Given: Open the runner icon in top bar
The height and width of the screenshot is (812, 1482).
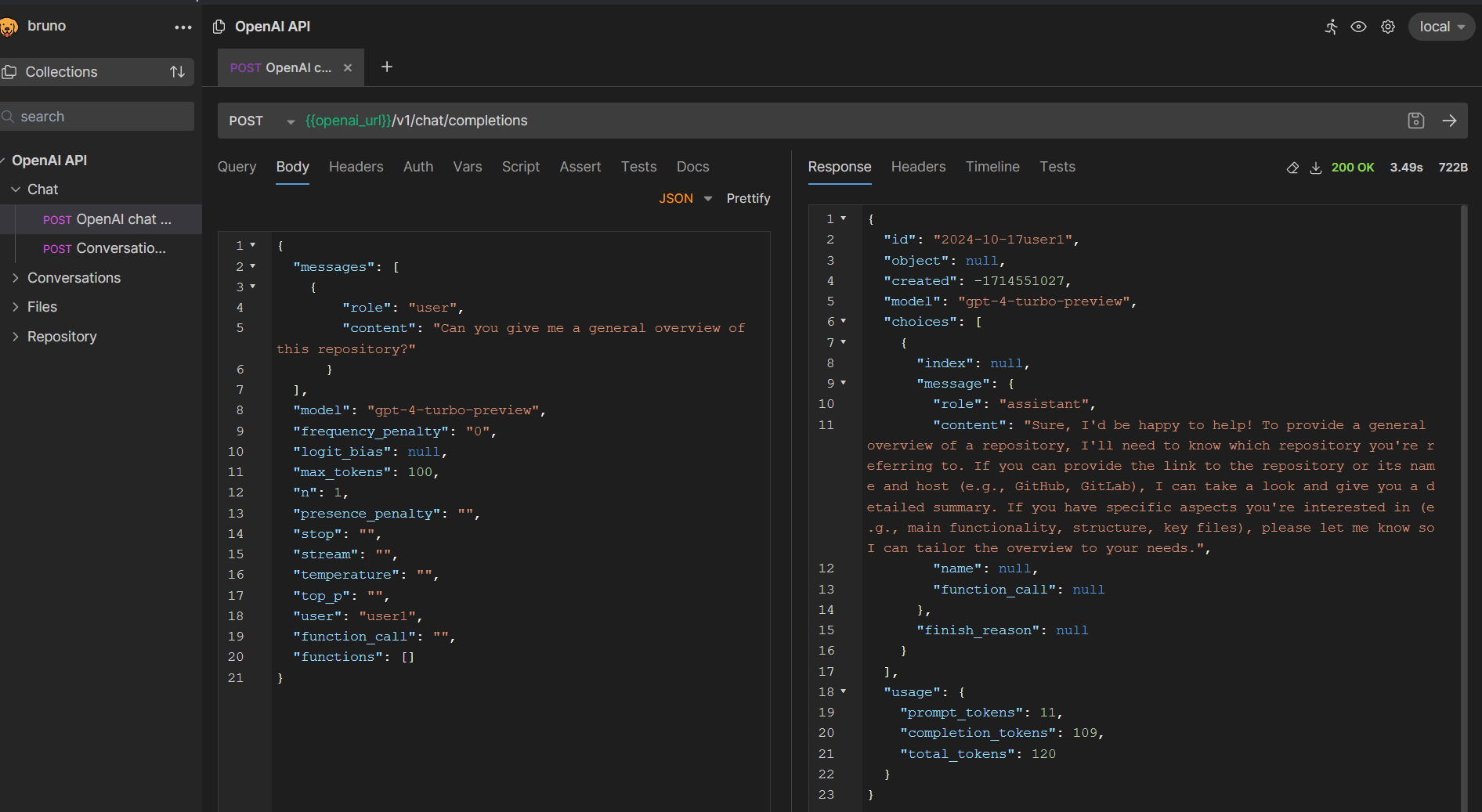Looking at the screenshot, I should [x=1331, y=27].
